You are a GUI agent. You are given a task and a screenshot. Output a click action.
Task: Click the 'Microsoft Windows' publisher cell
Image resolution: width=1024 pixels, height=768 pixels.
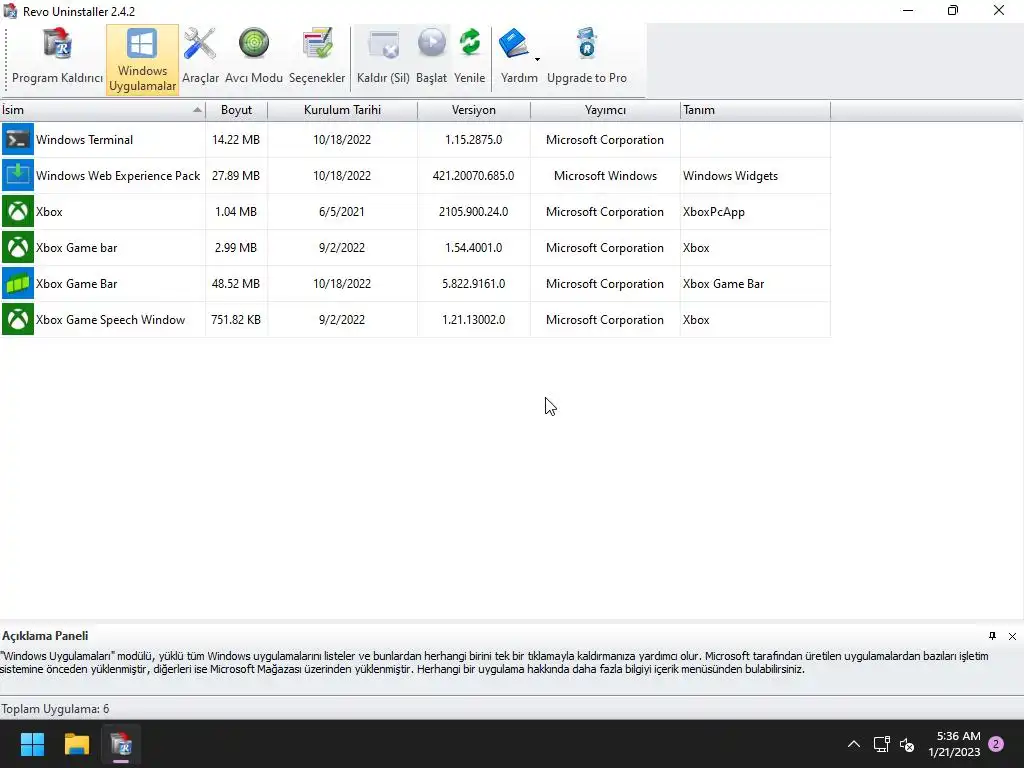coord(605,176)
